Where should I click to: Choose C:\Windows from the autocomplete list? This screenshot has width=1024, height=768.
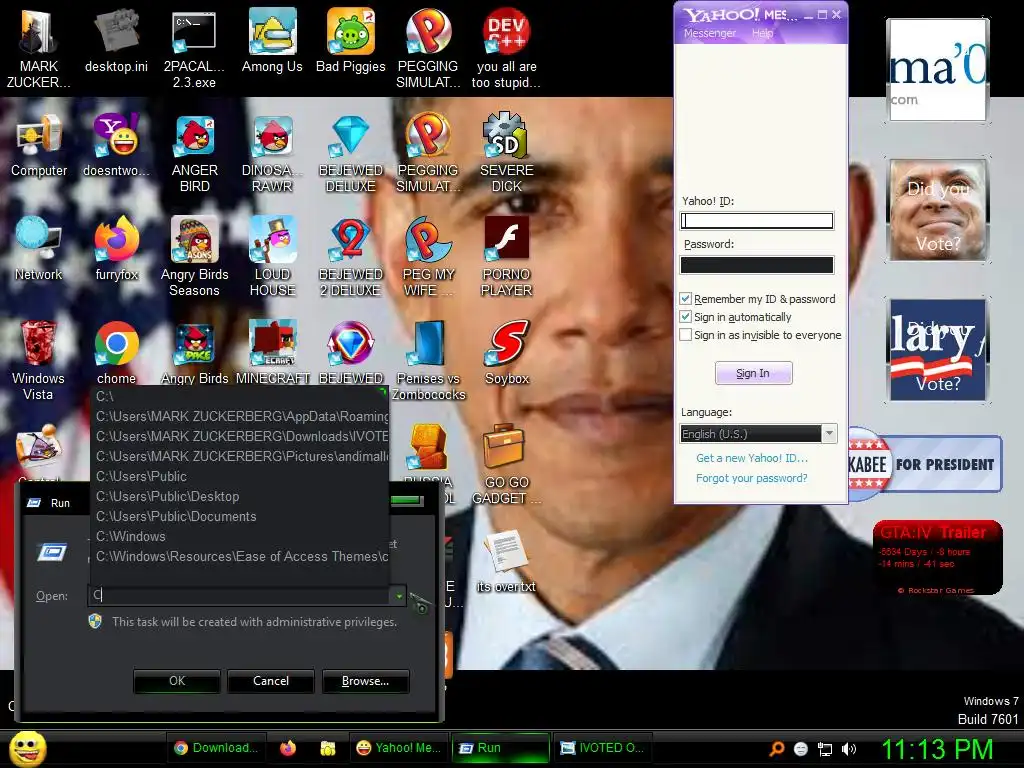(240, 536)
